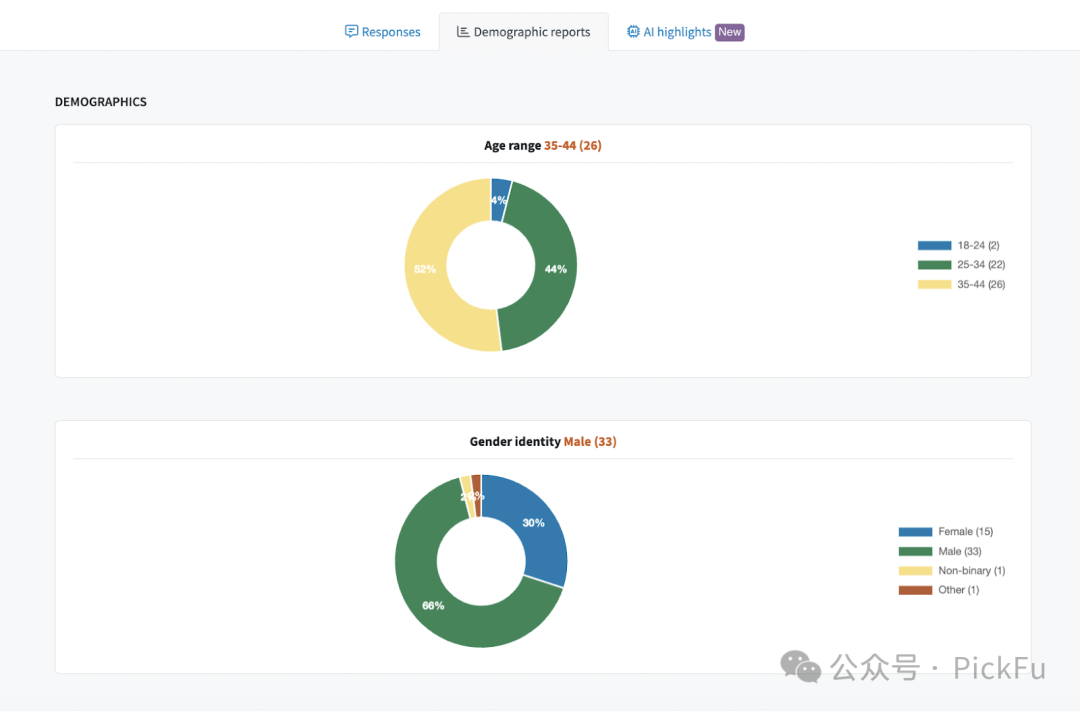Viewport: 1080px width, 711px height.
Task: Click the AI highlights chip icon
Action: [x=633, y=32]
